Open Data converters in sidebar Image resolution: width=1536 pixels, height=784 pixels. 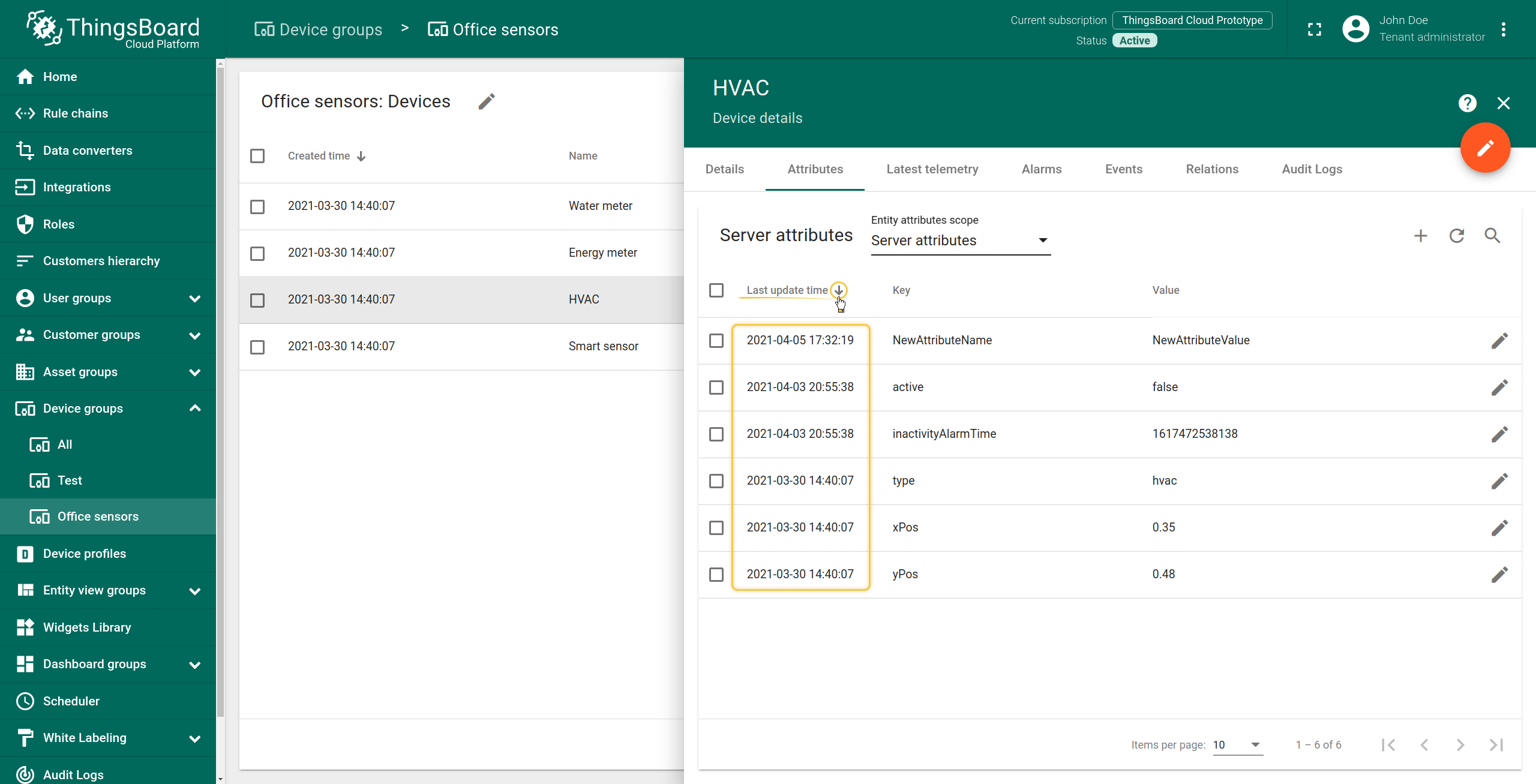pyautogui.click(x=108, y=151)
